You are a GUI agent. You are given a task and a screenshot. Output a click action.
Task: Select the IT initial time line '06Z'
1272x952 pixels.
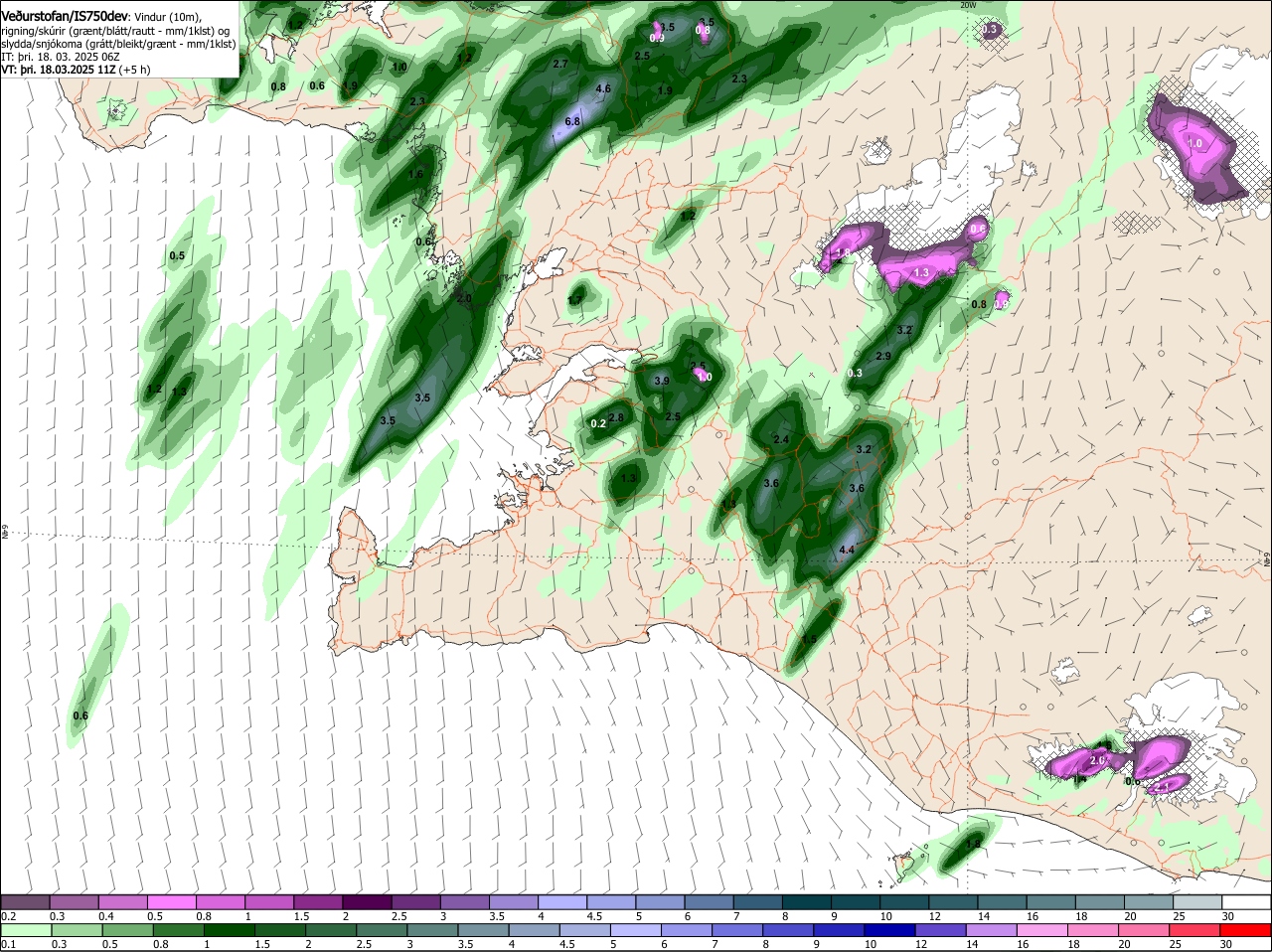(60, 57)
